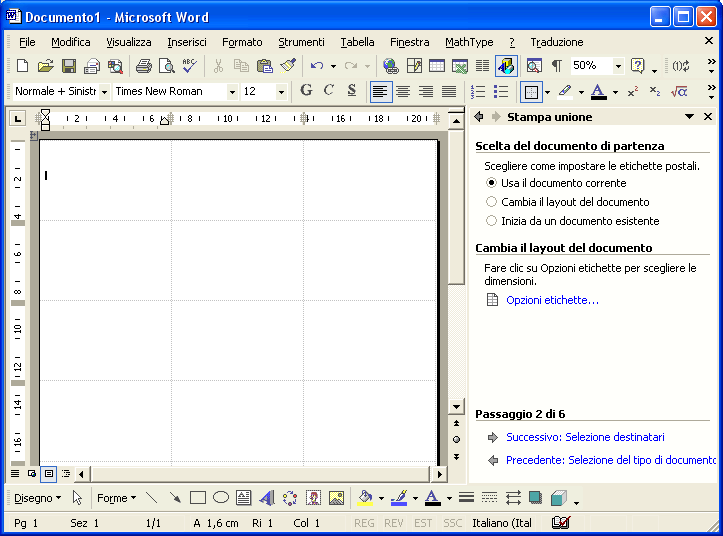Insert a text box from Drawing toolbar
Screen dimensions: 723x536
click(x=243, y=498)
